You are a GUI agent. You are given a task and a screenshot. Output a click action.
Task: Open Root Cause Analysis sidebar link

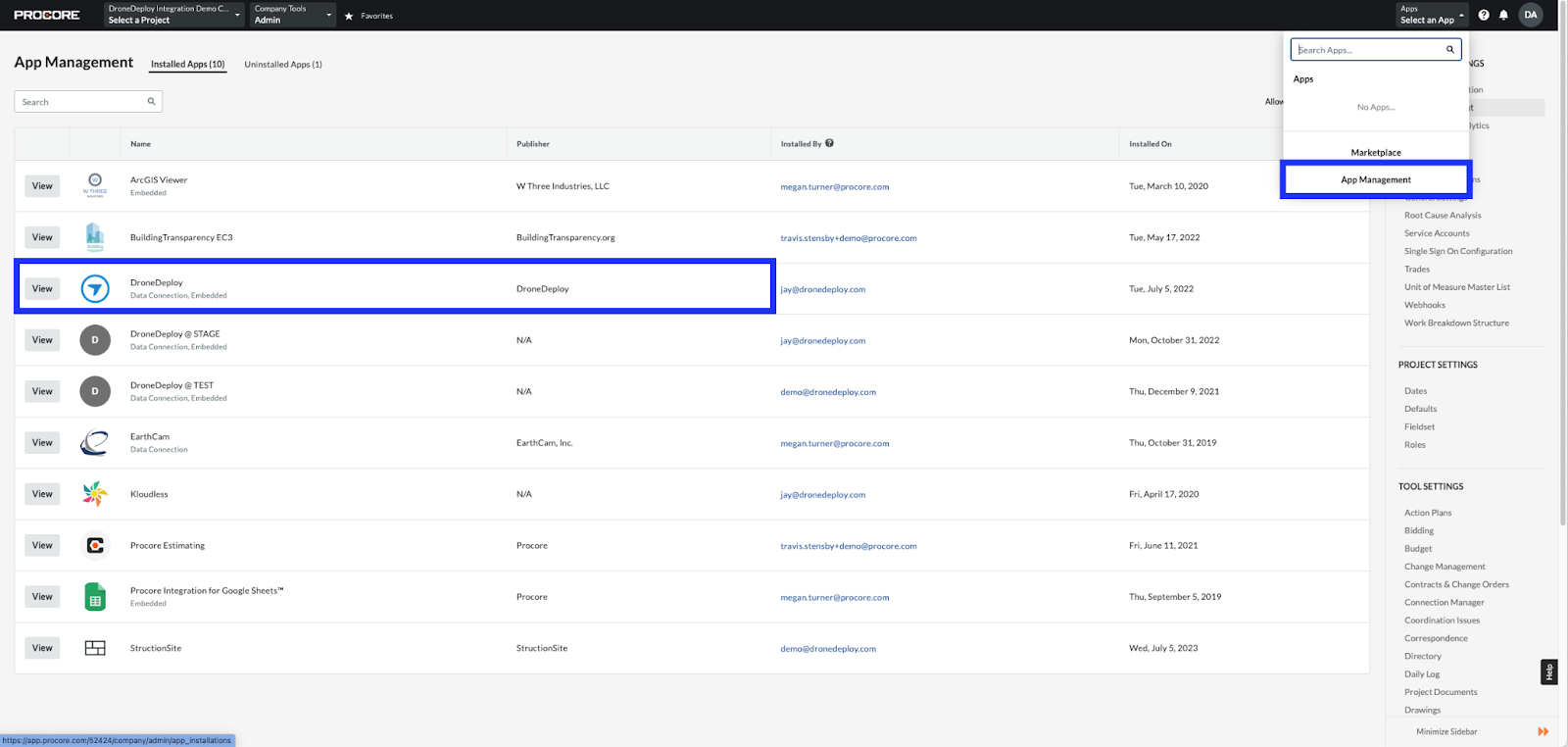pos(1443,216)
